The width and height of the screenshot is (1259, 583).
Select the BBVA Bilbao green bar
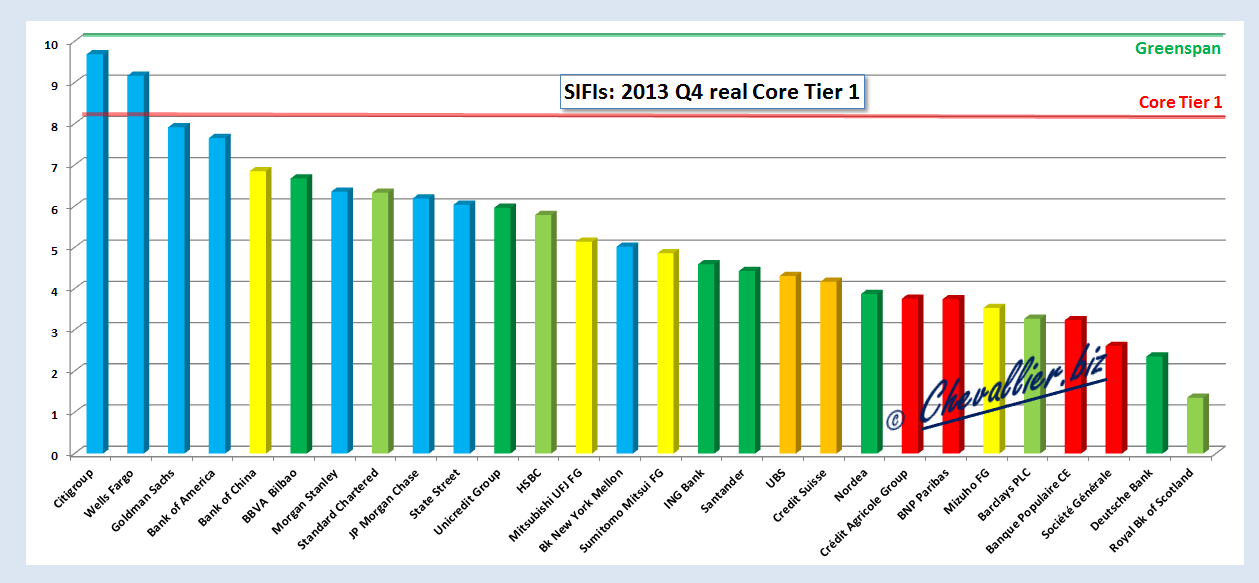301,315
